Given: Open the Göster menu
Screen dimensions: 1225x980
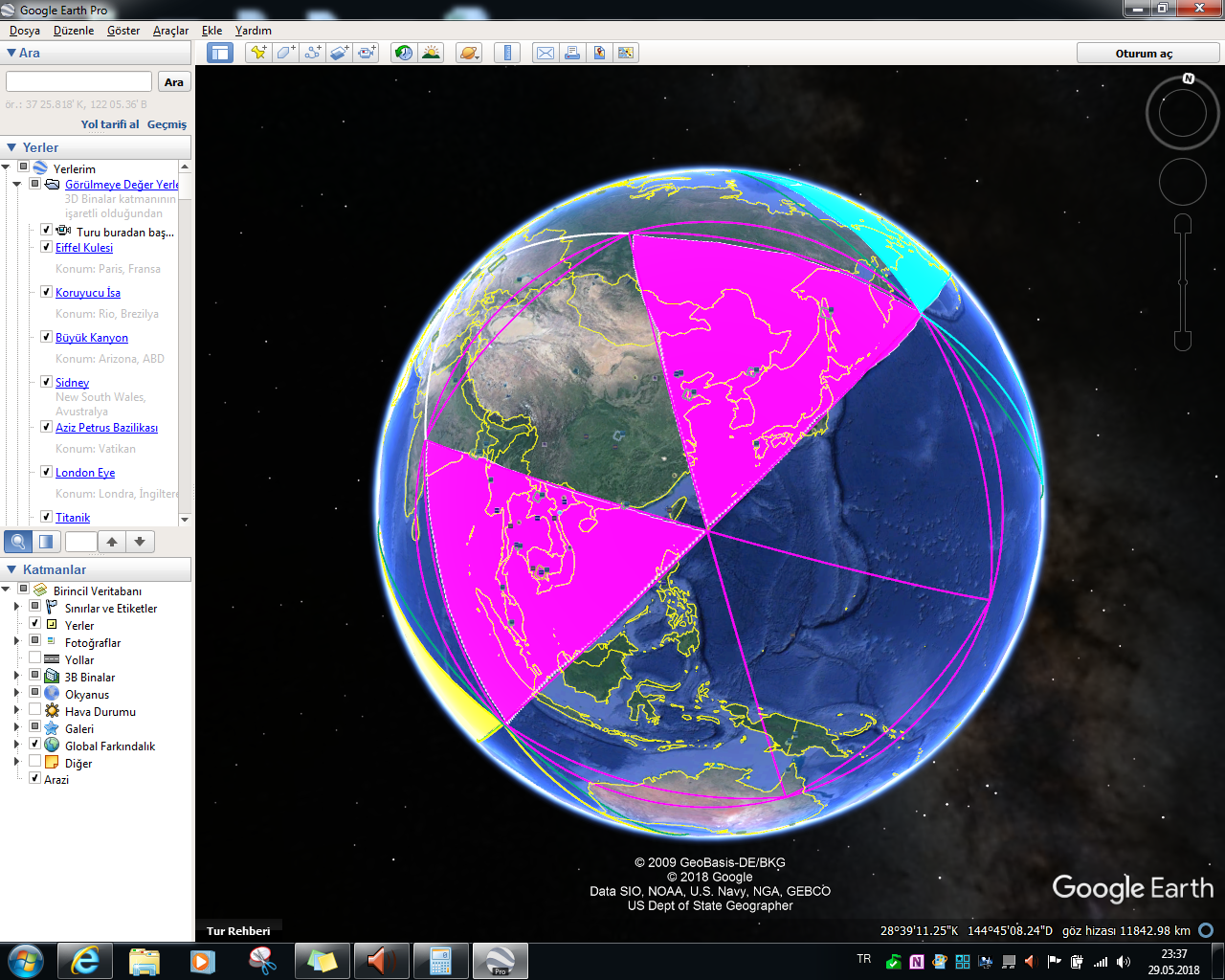Looking at the screenshot, I should pos(123,31).
